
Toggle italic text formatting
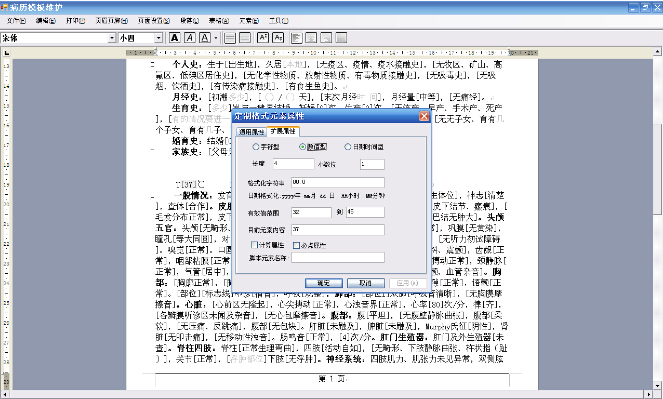[x=190, y=38]
